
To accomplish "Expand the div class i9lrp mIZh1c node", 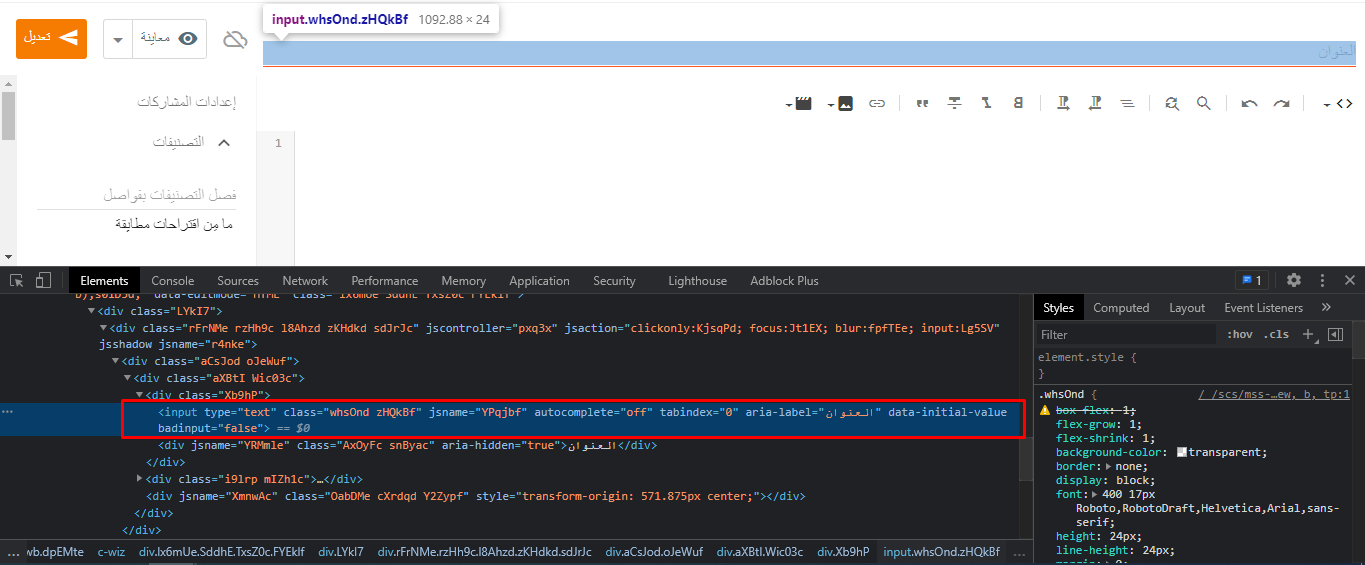I will [x=140, y=479].
